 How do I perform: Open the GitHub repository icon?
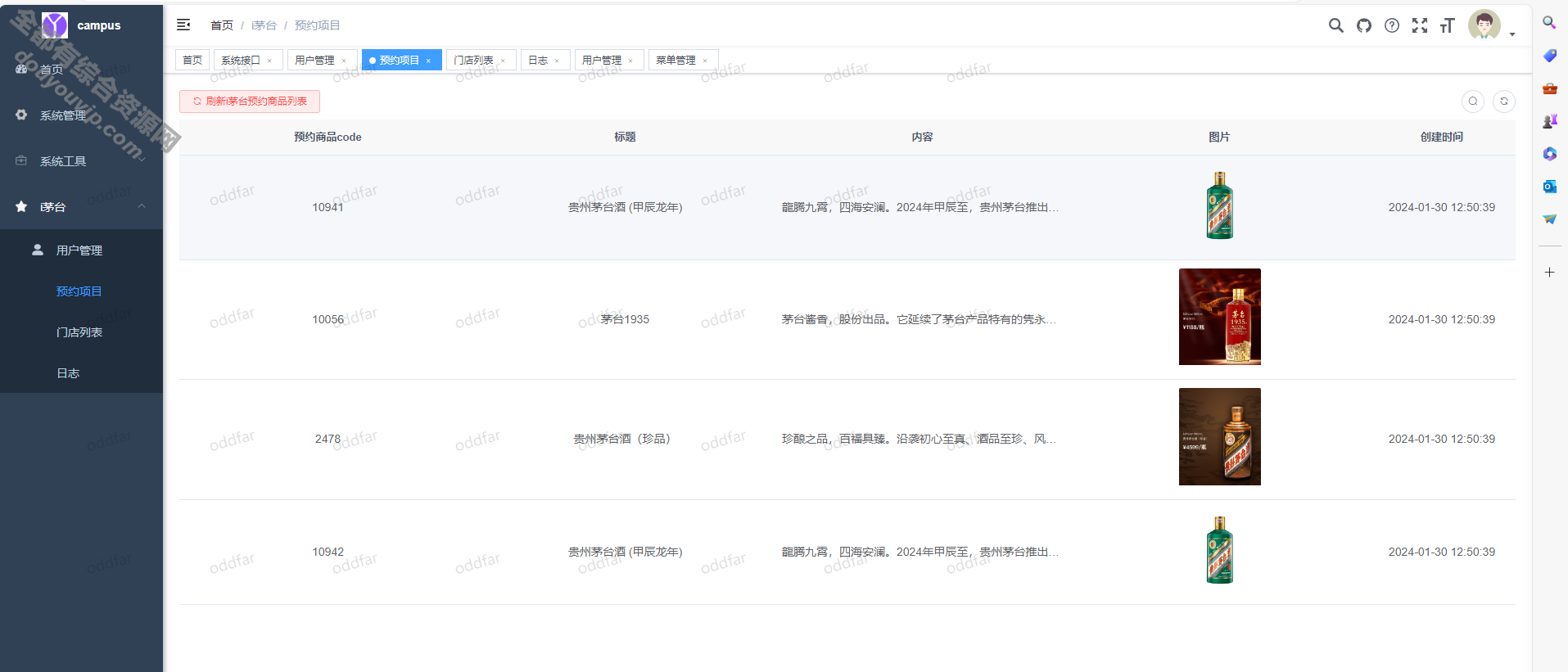click(1363, 25)
